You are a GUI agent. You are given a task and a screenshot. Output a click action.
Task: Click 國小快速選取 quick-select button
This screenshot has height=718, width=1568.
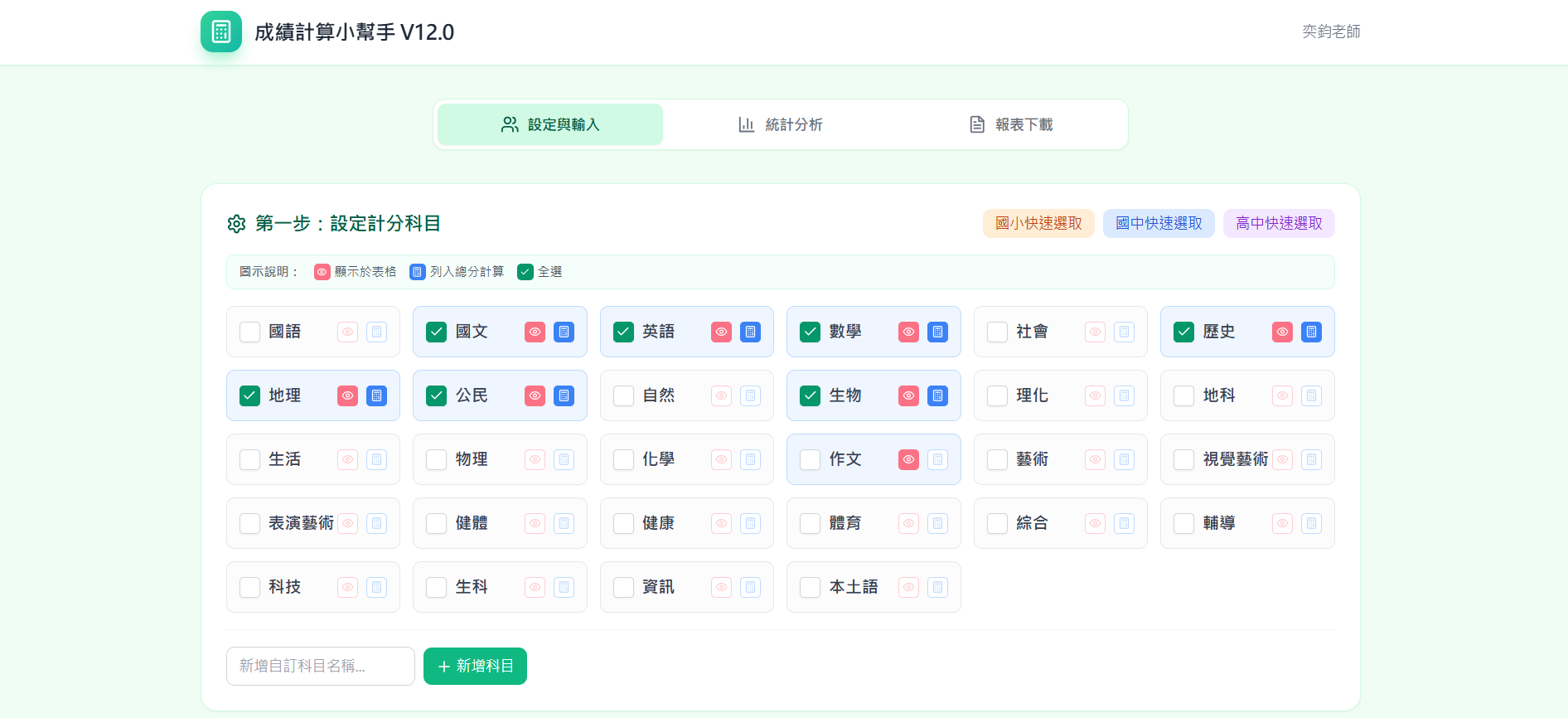click(x=1038, y=223)
